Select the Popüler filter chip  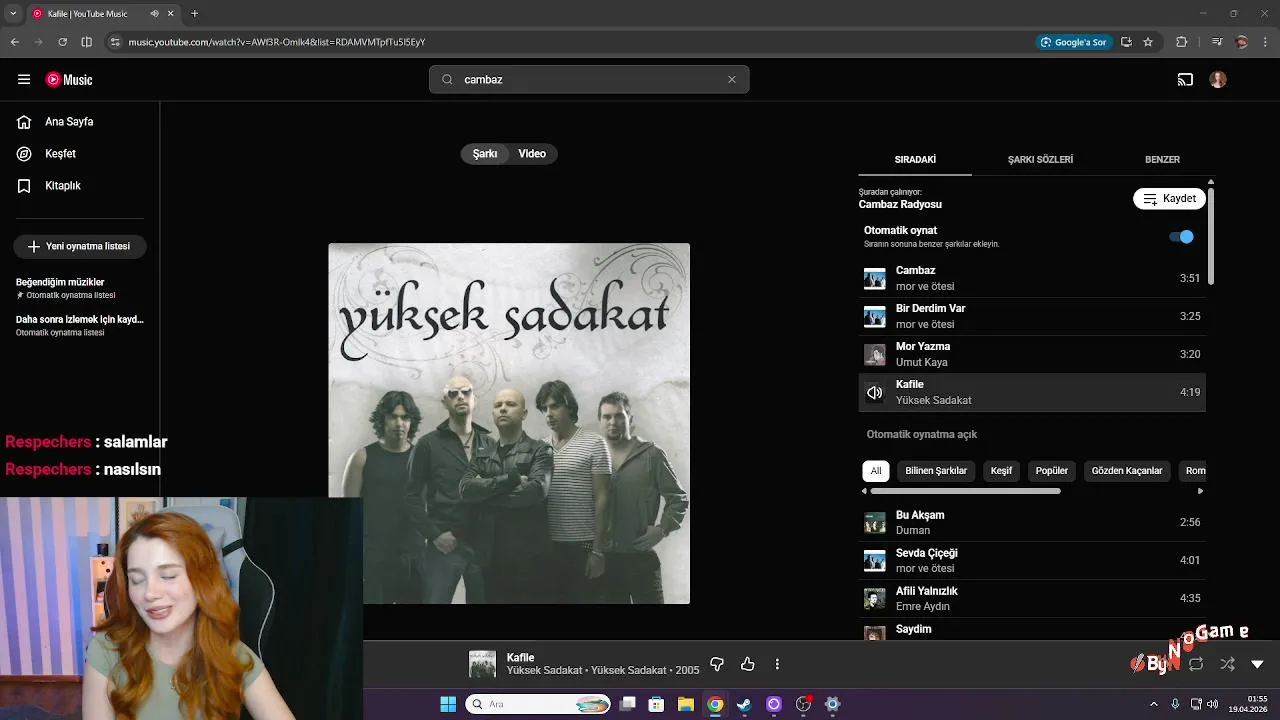point(1052,471)
